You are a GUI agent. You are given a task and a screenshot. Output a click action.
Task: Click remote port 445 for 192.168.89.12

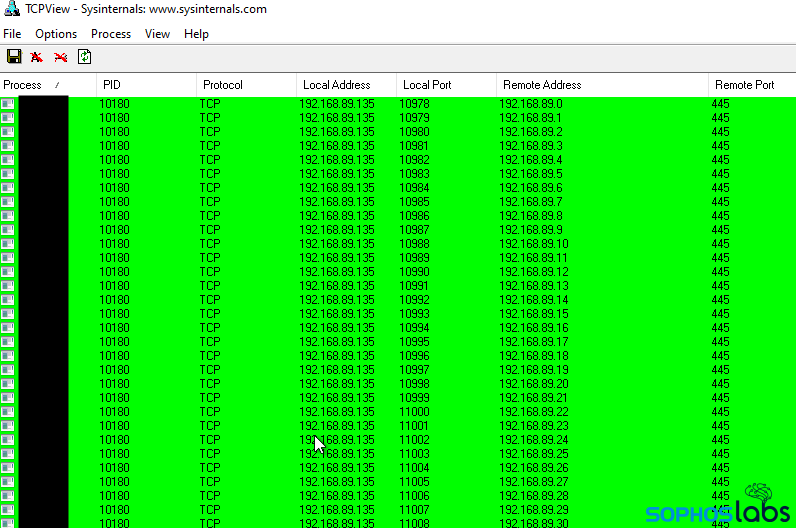tap(720, 272)
